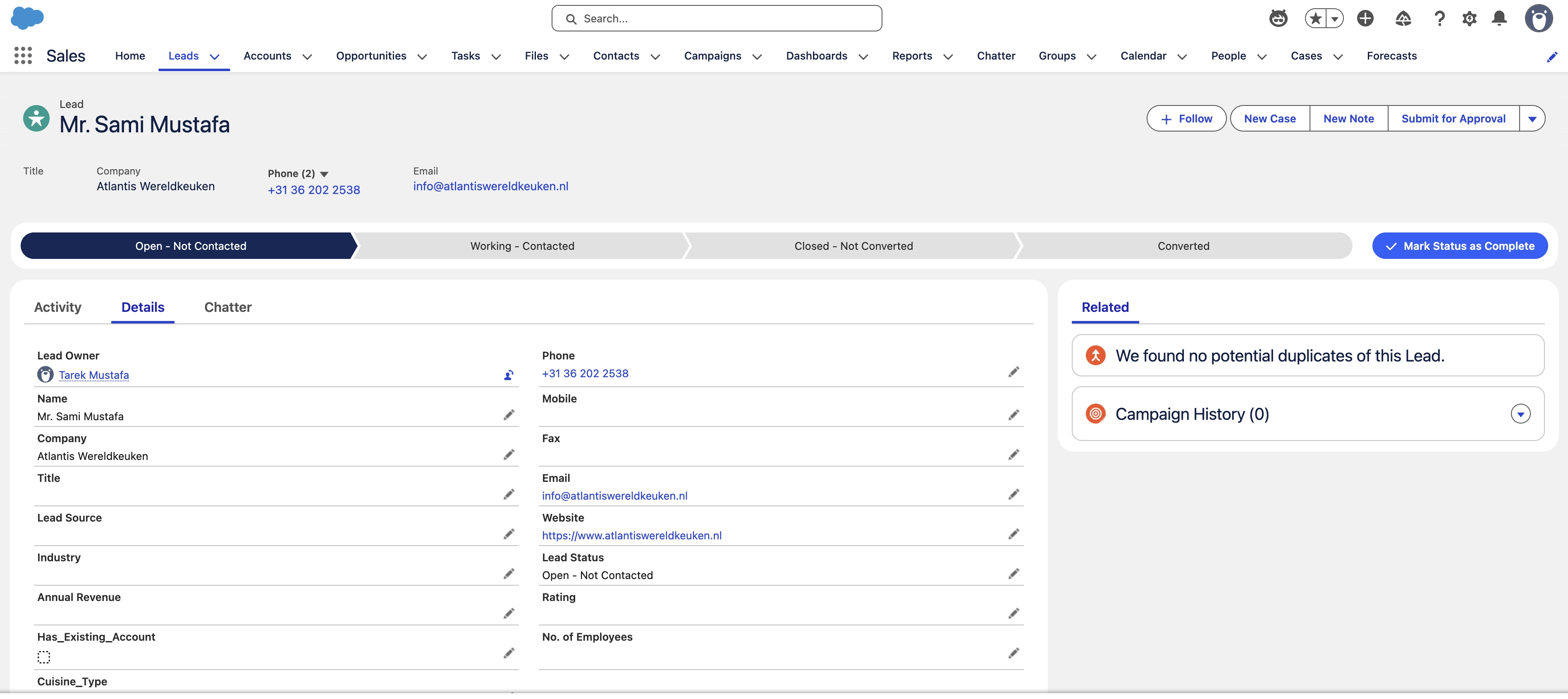This screenshot has width=1568, height=699.
Task: Click the help question mark icon
Action: (1439, 18)
